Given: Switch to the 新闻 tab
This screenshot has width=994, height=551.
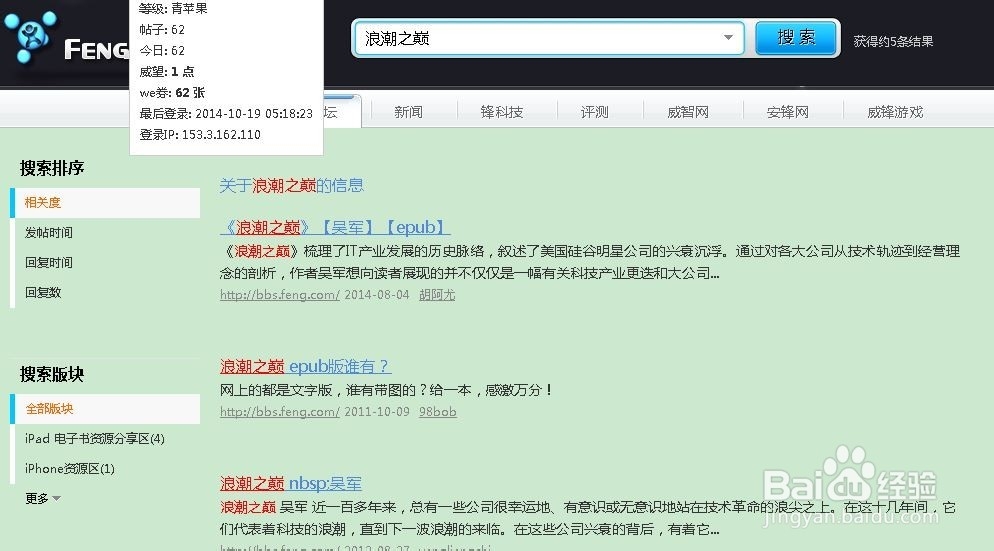Looking at the screenshot, I should coord(408,112).
